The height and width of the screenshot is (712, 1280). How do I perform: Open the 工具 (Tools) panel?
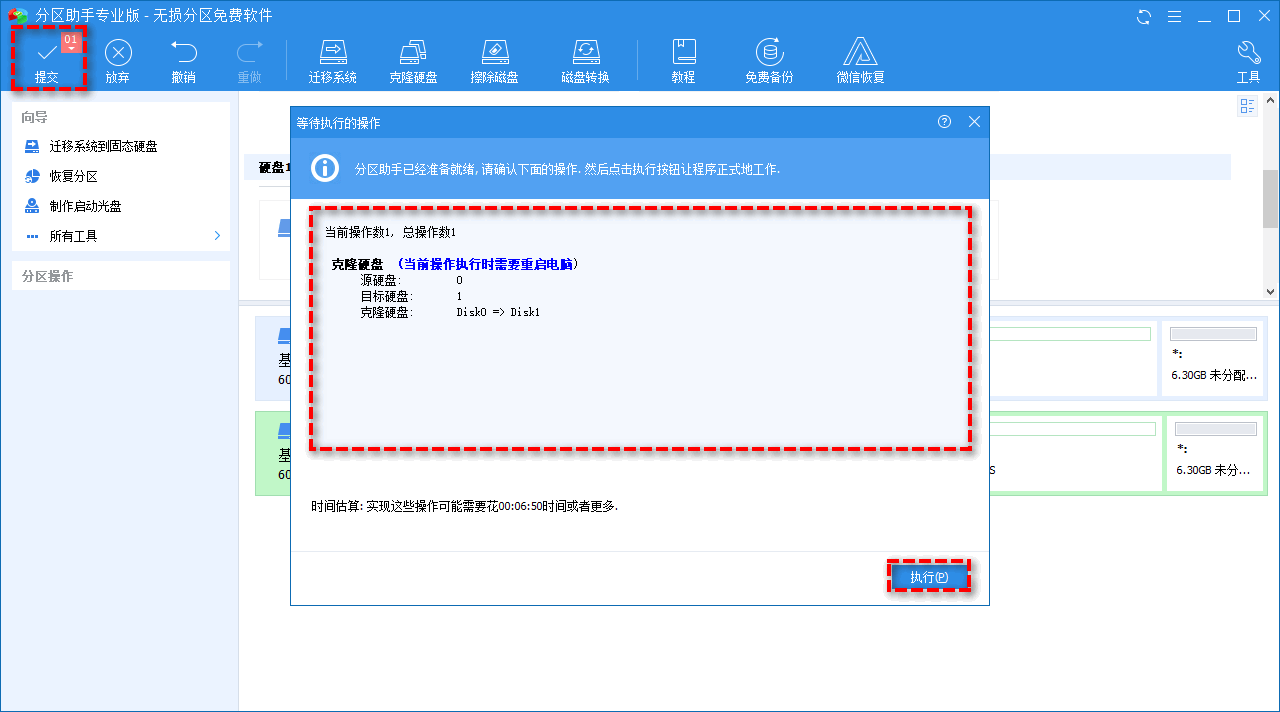tap(1248, 57)
